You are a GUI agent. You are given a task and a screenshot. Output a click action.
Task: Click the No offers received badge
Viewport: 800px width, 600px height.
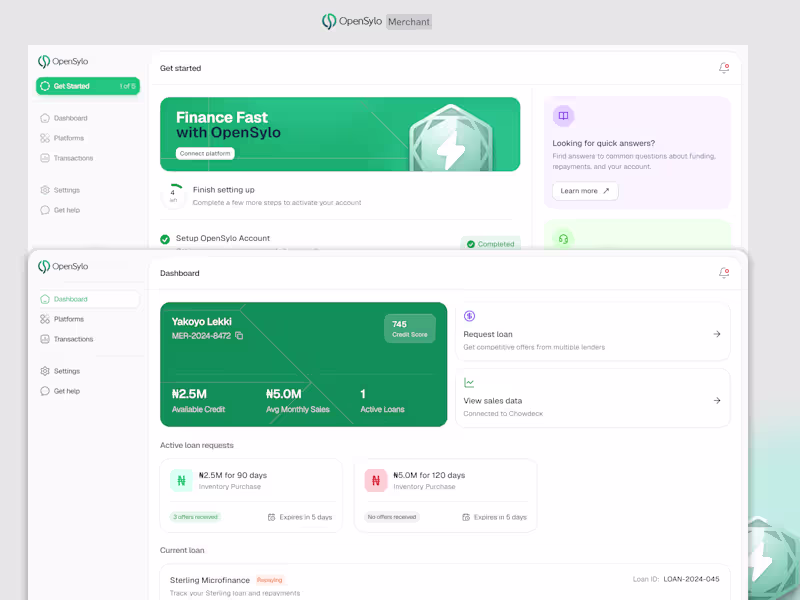pos(392,517)
